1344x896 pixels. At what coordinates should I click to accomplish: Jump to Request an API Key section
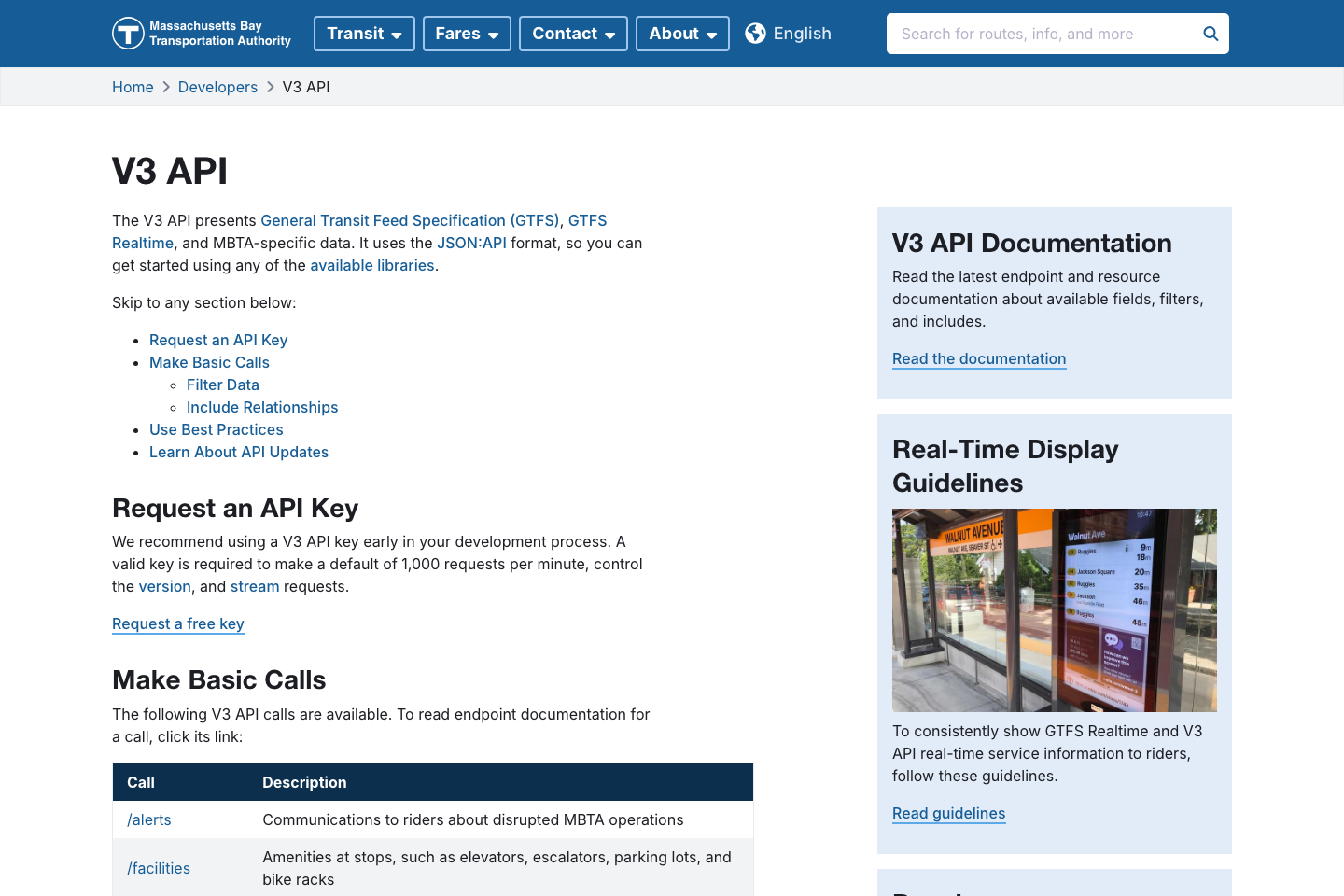point(218,340)
